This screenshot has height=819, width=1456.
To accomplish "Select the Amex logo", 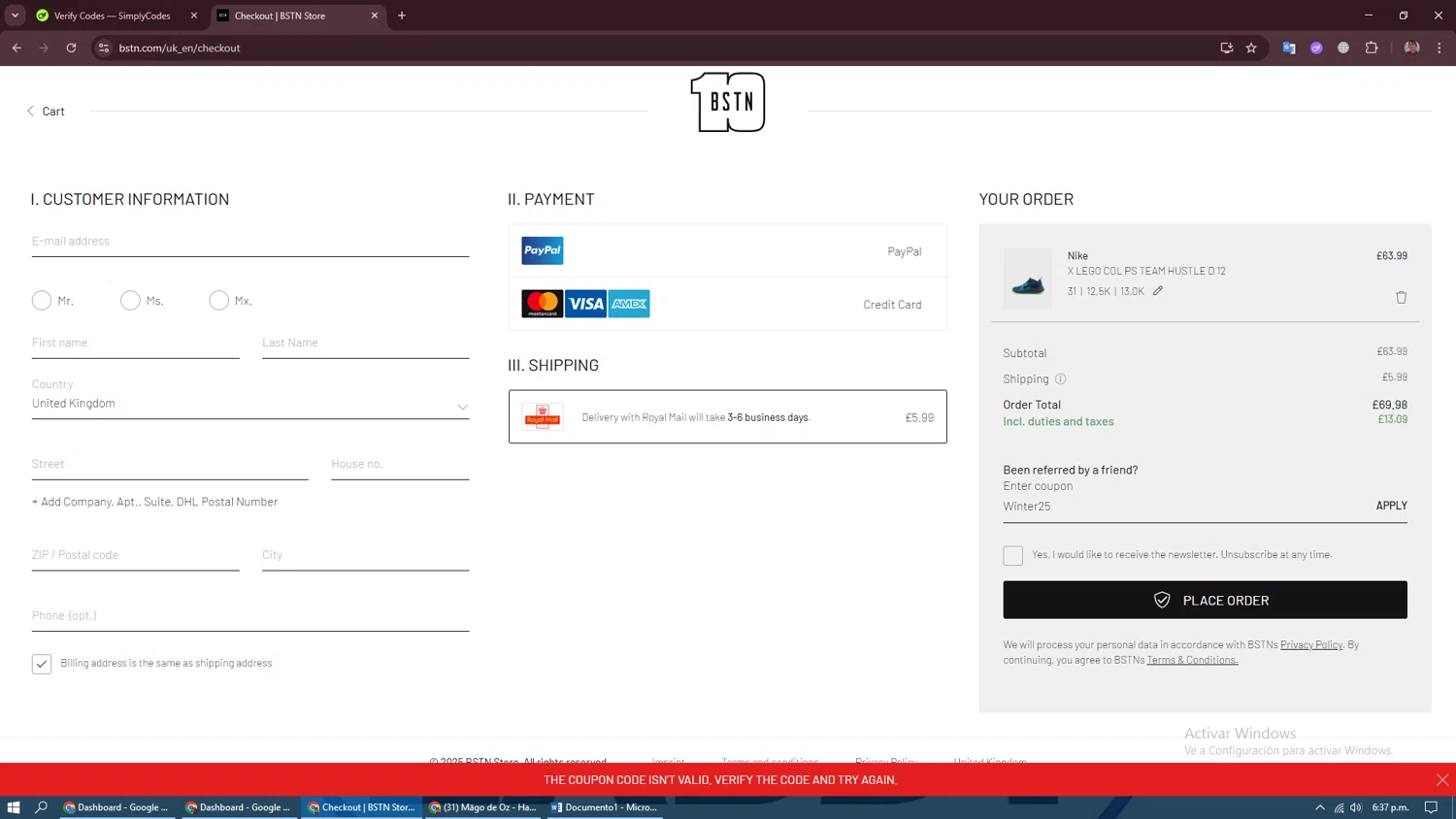I will (629, 304).
